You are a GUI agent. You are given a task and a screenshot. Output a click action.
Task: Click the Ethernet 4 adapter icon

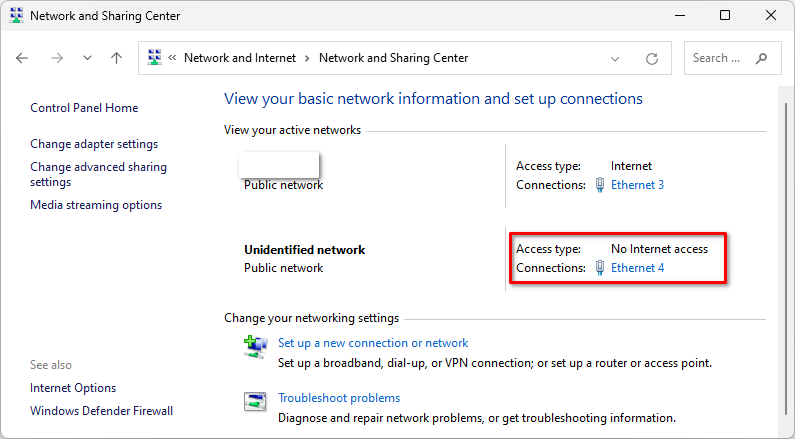click(x=600, y=268)
